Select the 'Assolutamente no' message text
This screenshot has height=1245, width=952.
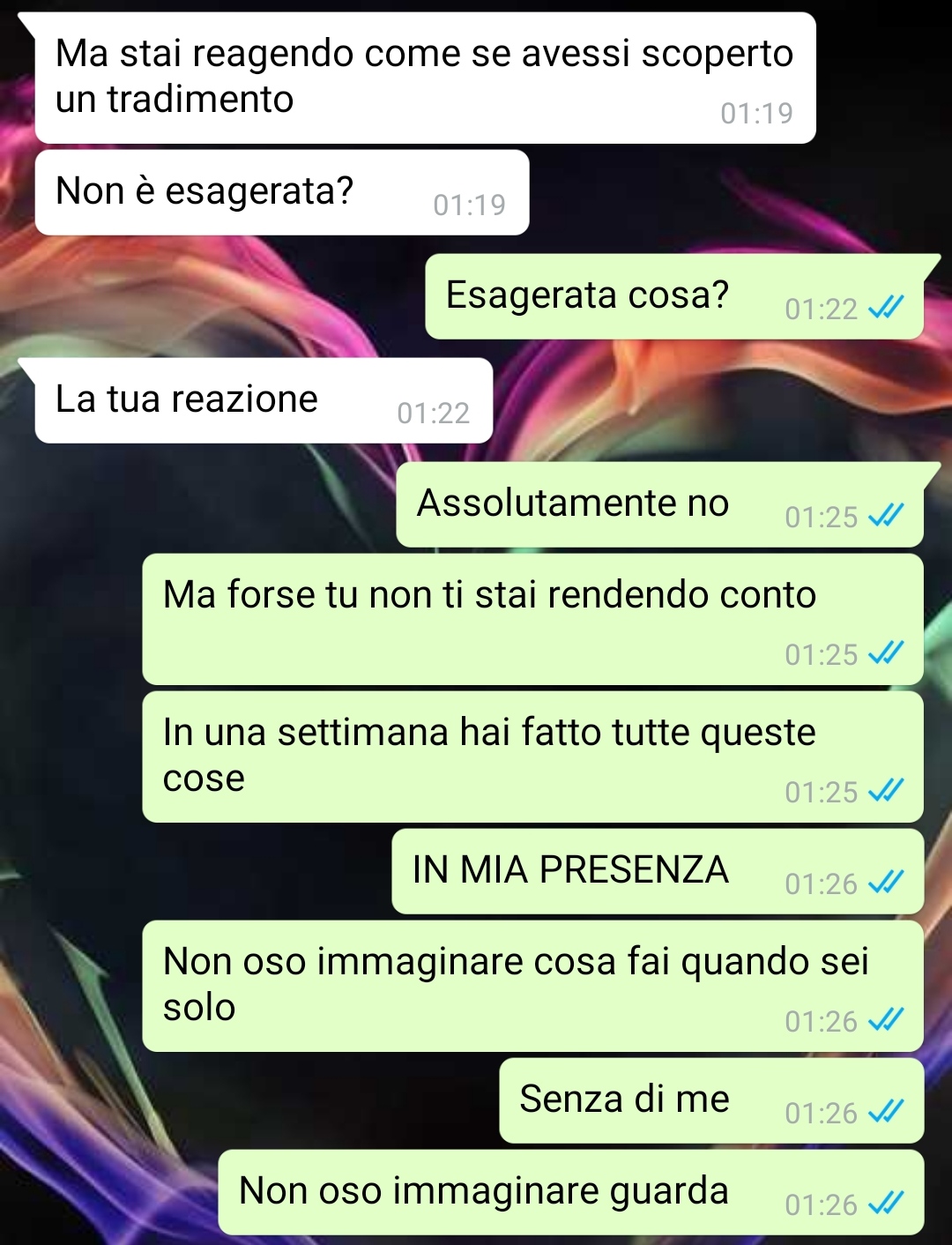(573, 503)
